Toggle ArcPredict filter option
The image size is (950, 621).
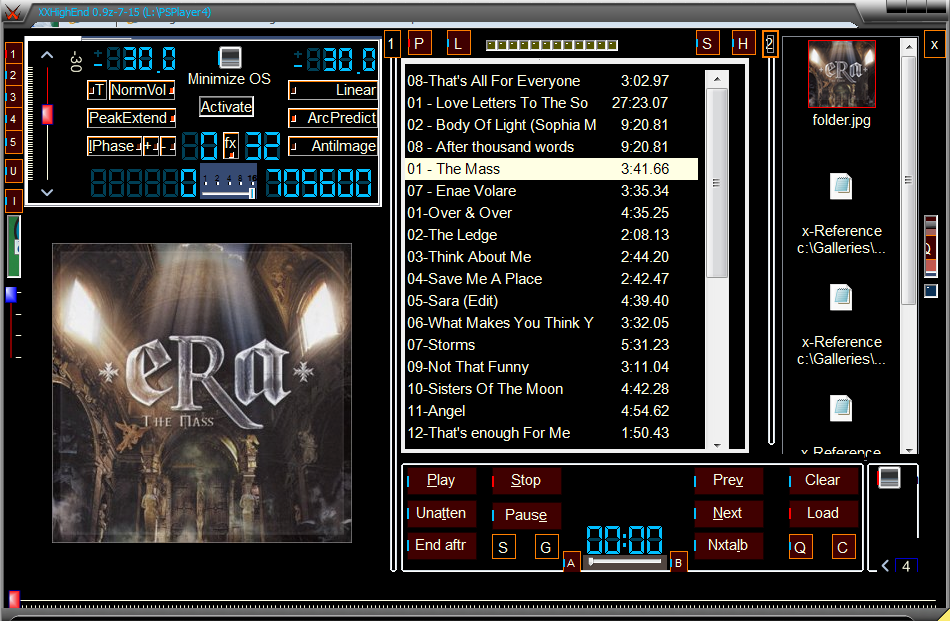click(x=333, y=118)
